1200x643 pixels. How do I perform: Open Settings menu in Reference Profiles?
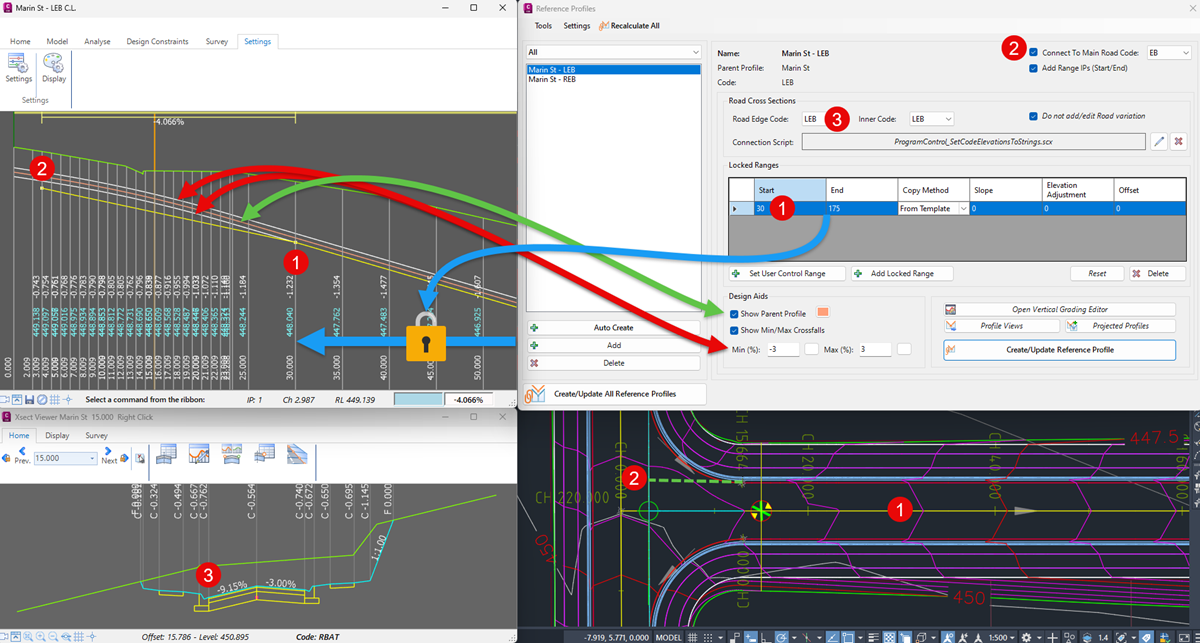coord(577,26)
